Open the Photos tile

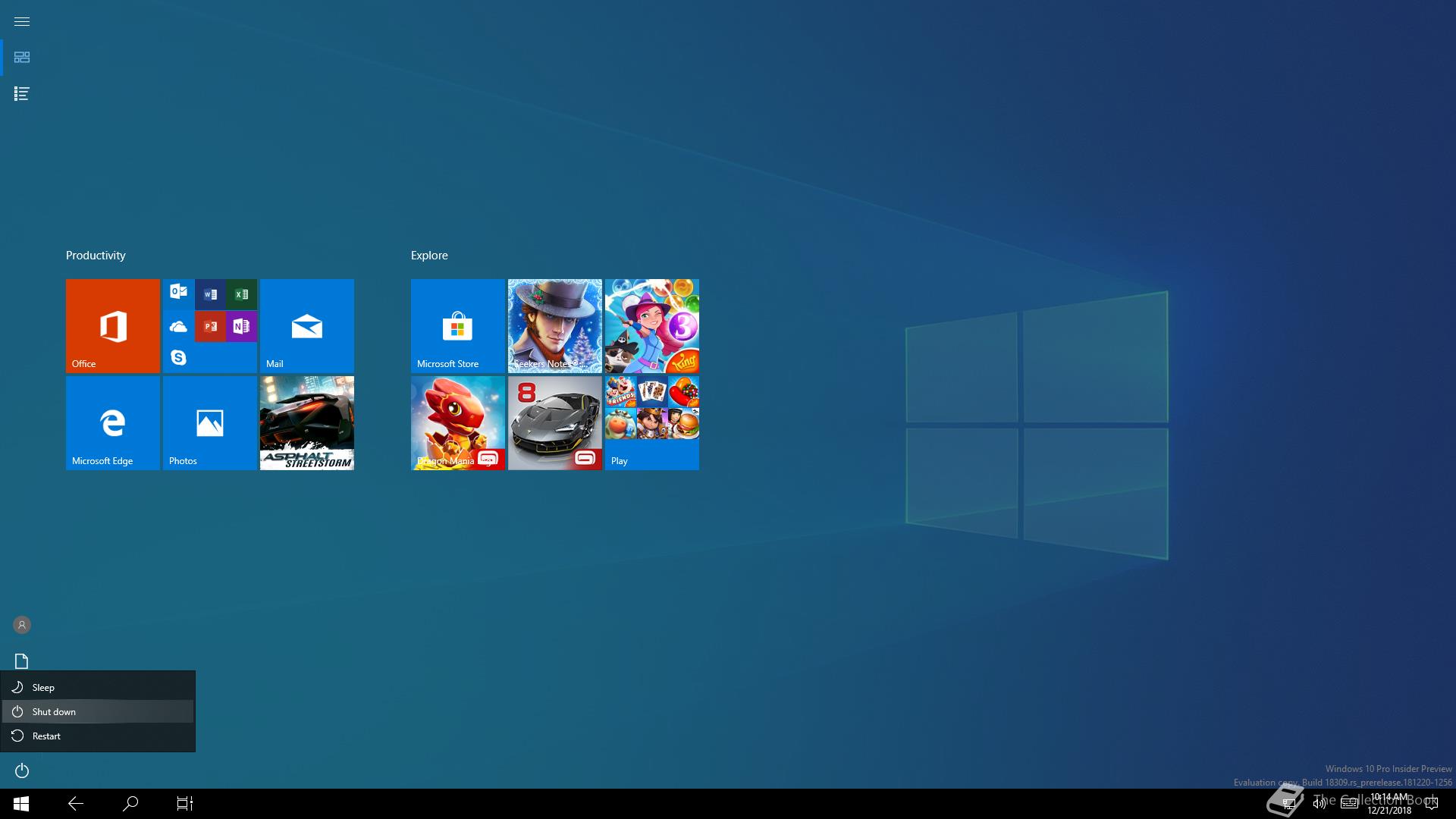[x=210, y=423]
